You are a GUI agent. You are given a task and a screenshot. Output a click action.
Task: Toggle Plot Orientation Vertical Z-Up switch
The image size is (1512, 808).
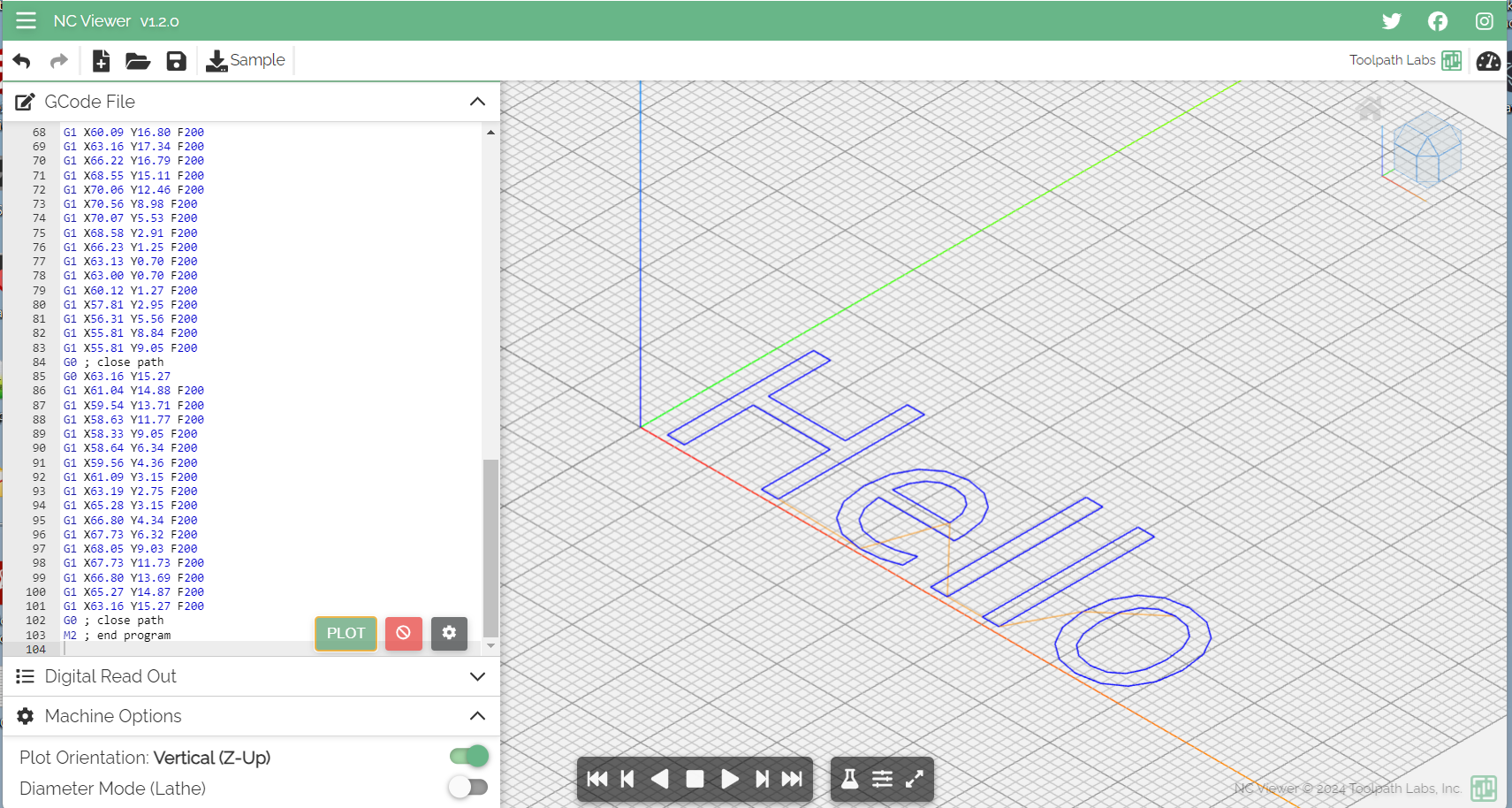468,756
